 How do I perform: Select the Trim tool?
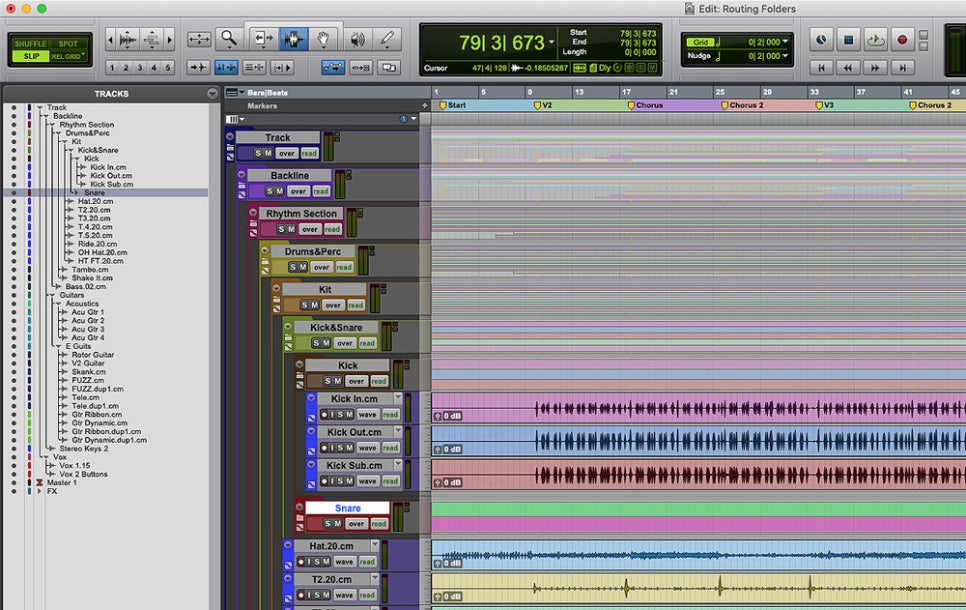tap(264, 39)
